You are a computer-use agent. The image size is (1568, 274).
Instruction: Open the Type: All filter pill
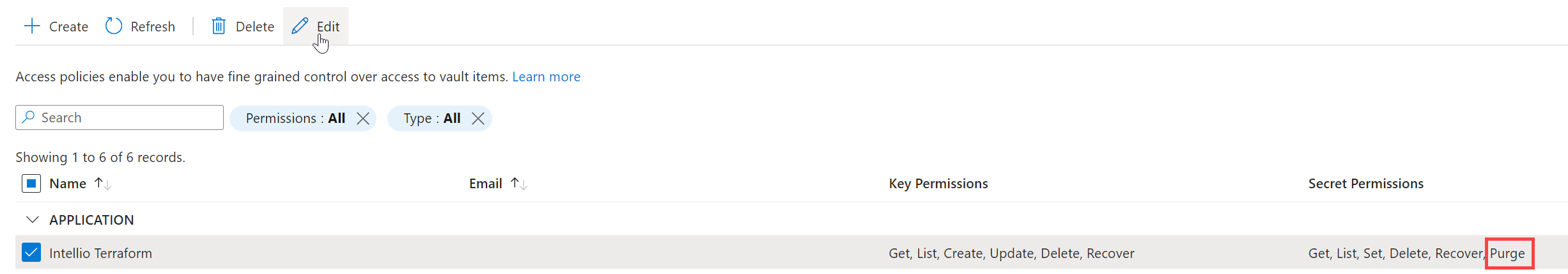tap(432, 118)
